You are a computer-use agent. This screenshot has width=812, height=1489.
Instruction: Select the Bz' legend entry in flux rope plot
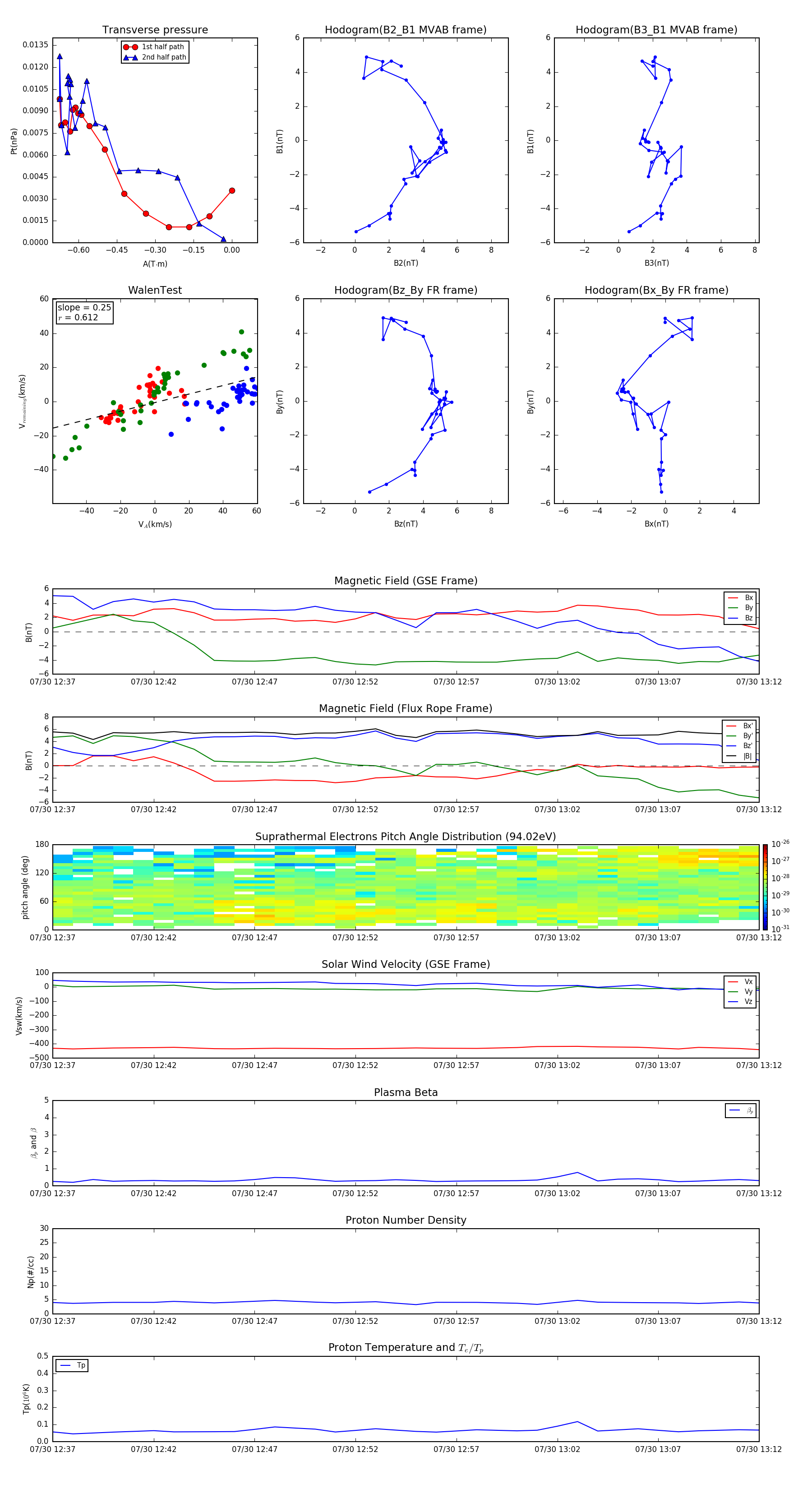(x=740, y=746)
